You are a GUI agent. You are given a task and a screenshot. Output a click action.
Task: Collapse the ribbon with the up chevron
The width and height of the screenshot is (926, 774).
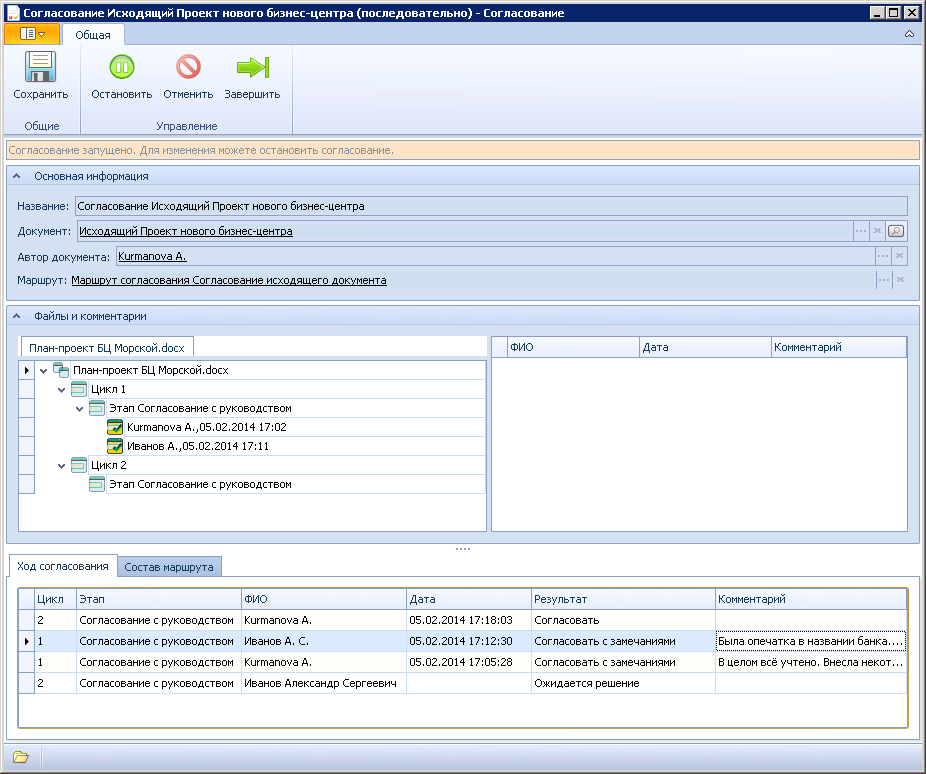click(909, 34)
